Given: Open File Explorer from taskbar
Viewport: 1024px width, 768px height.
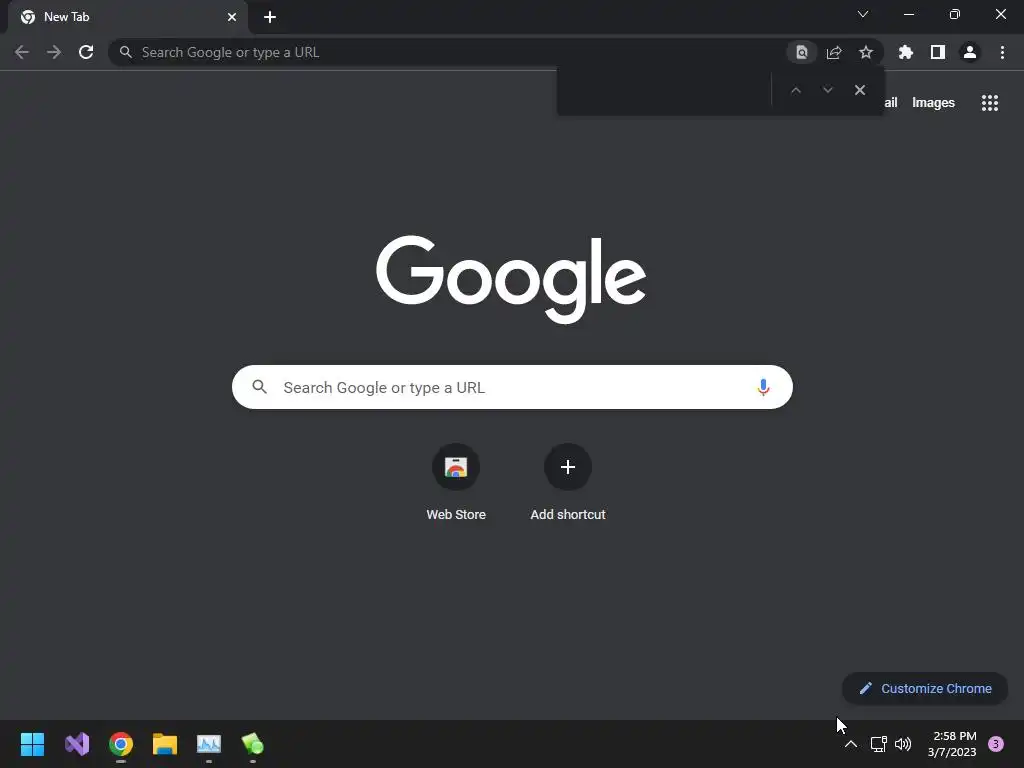Looking at the screenshot, I should tap(165, 744).
